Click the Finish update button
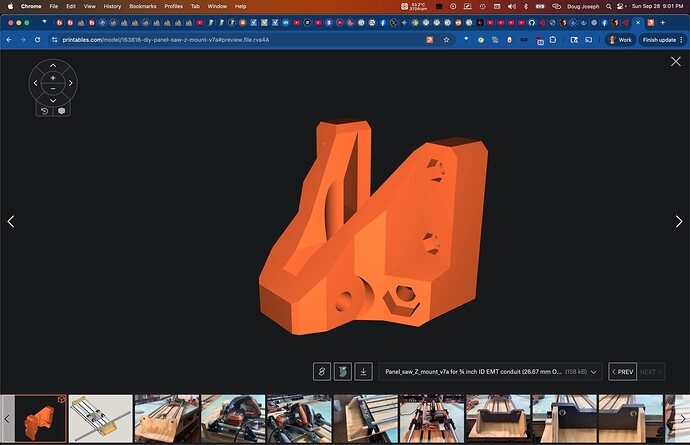Image resolution: width=690 pixels, height=445 pixels. [x=660, y=39]
